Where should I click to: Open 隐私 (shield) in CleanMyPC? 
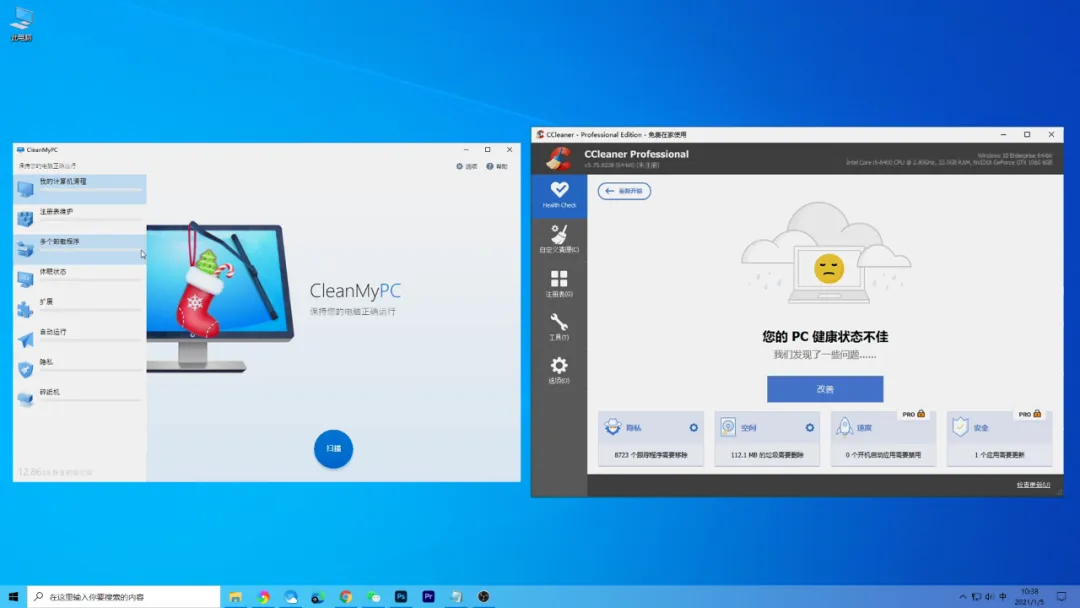79,369
